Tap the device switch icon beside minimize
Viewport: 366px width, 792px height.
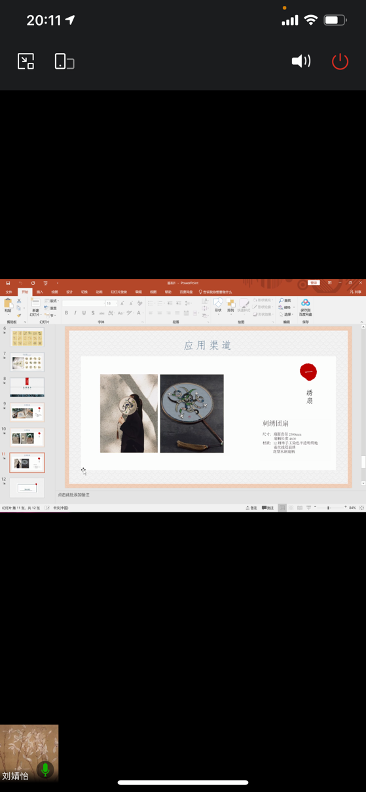coord(64,61)
